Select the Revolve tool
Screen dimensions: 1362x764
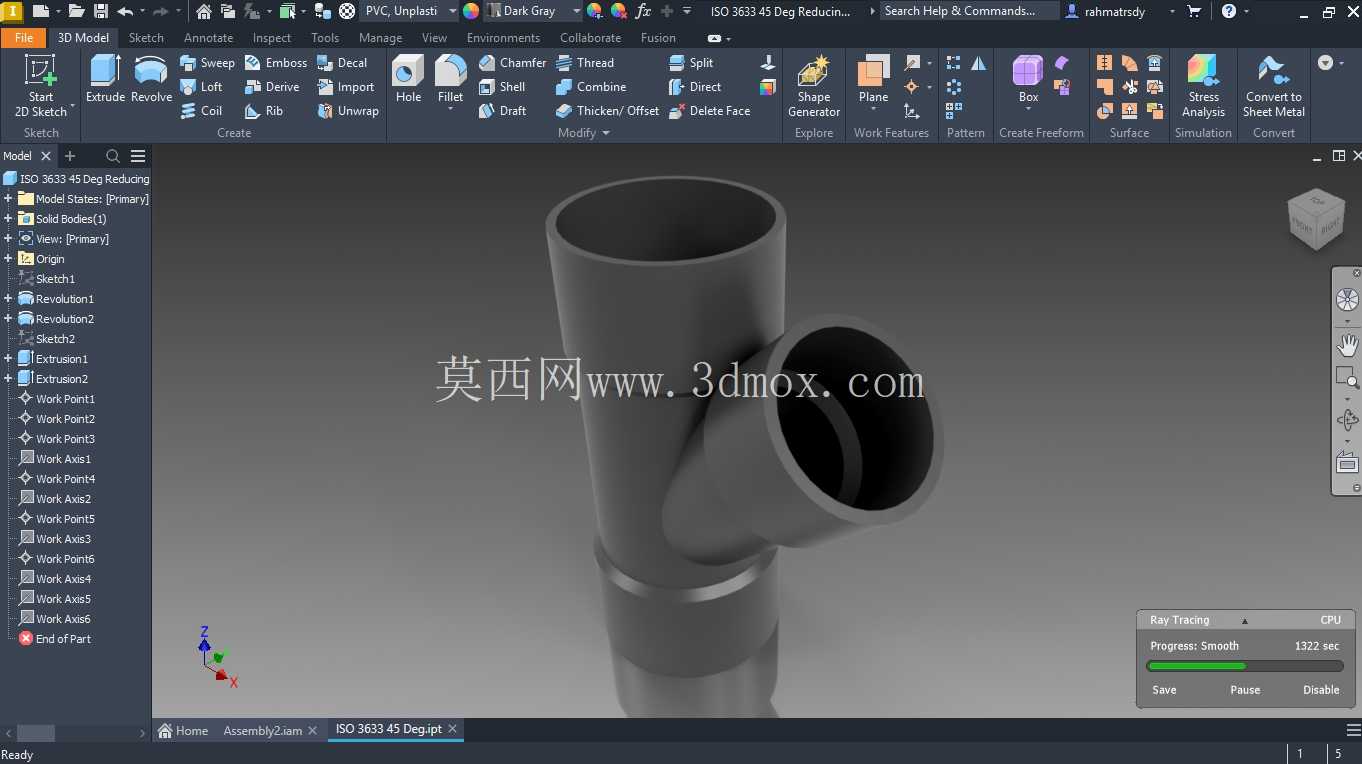click(x=151, y=79)
